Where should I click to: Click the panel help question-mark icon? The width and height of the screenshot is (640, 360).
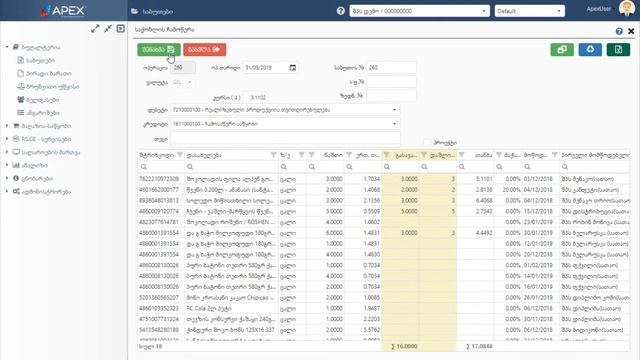click(x=619, y=31)
